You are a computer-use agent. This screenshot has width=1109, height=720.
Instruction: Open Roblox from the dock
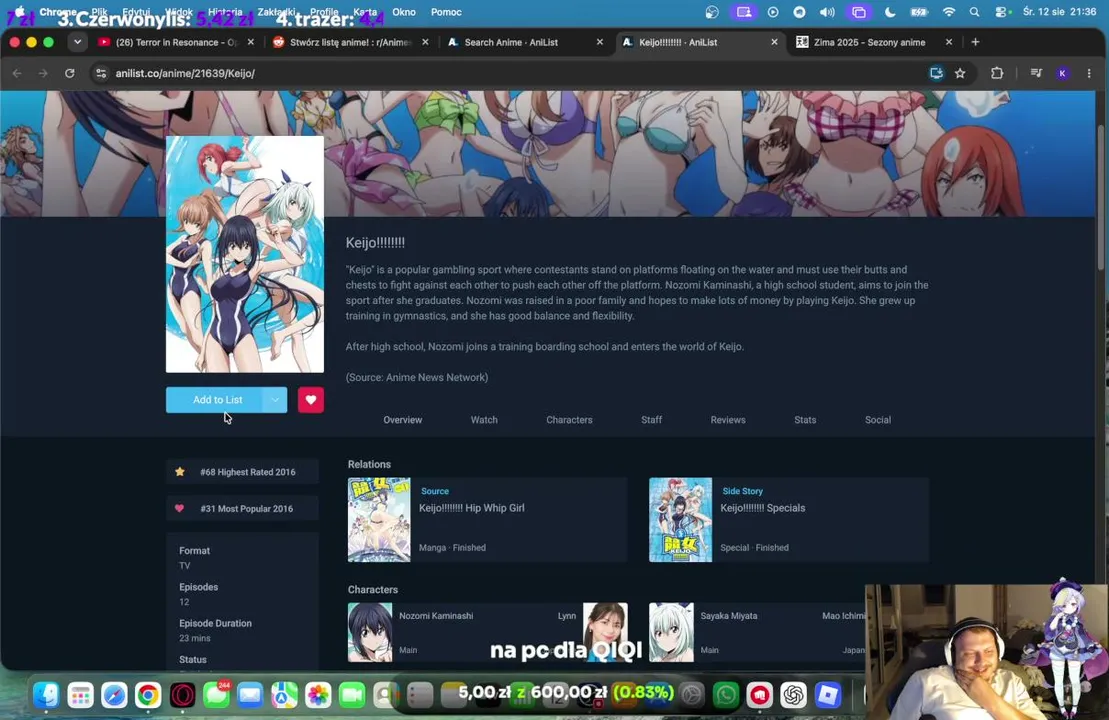click(x=828, y=695)
